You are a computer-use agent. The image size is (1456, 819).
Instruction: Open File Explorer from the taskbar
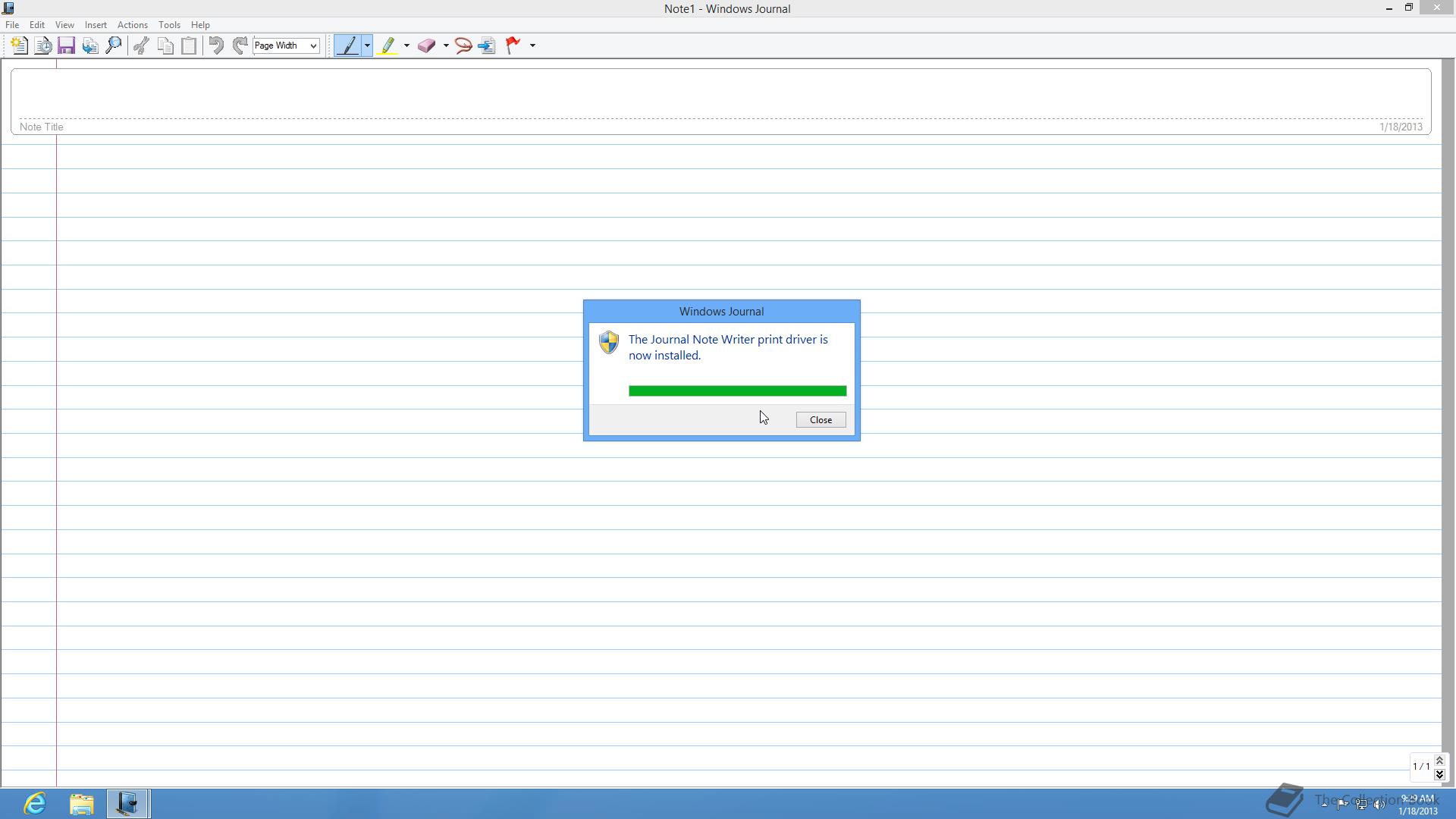81,804
